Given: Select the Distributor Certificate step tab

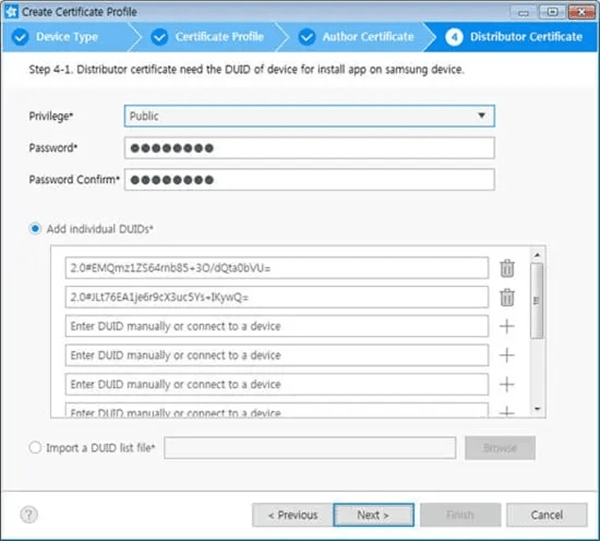Looking at the screenshot, I should coord(515,37).
